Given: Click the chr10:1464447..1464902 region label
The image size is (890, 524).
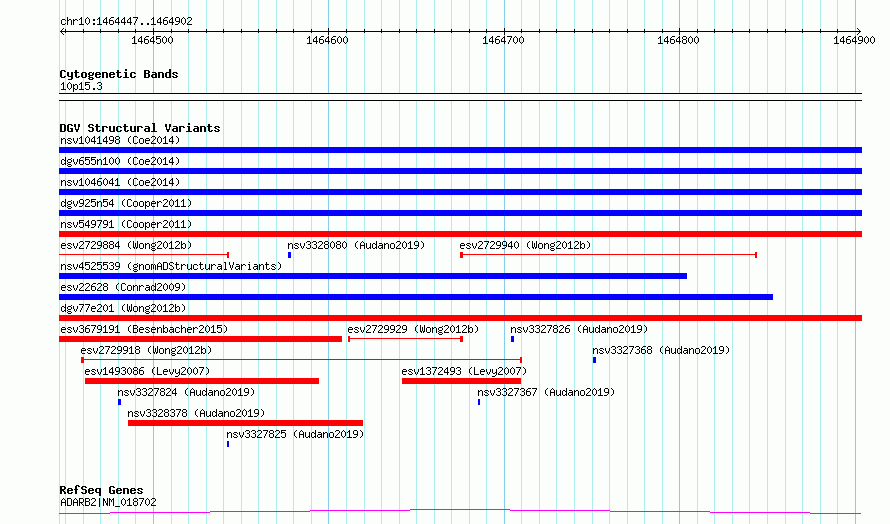Looking at the screenshot, I should pyautogui.click(x=126, y=22).
